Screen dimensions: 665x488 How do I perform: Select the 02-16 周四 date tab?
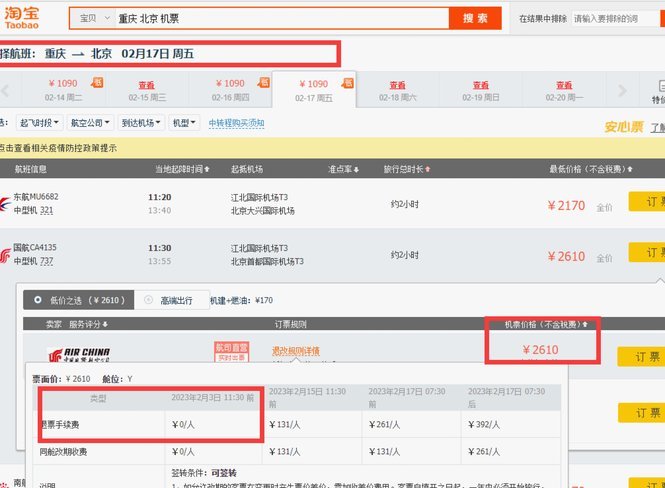pos(230,90)
